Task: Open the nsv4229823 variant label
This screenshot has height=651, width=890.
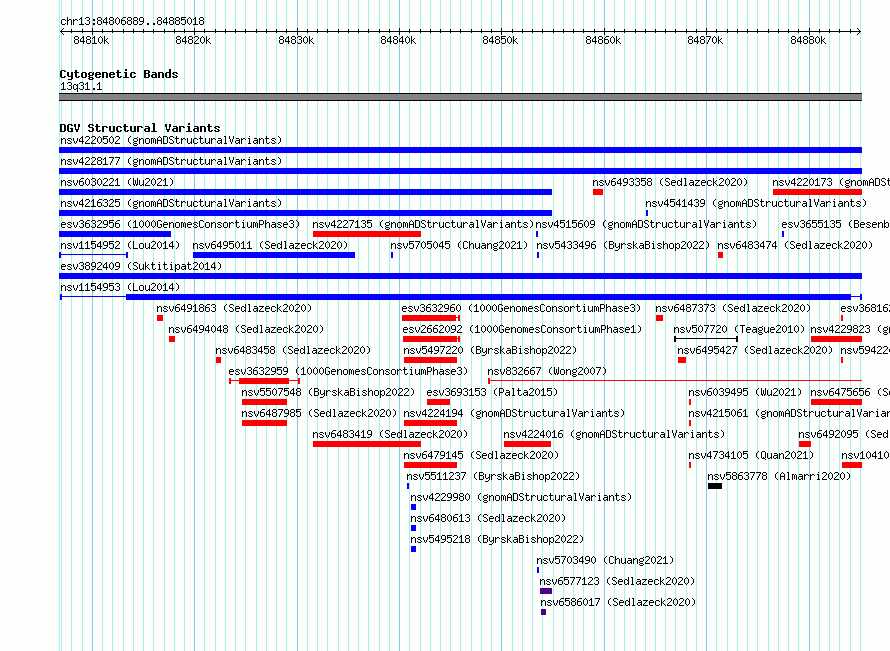Action: 850,329
